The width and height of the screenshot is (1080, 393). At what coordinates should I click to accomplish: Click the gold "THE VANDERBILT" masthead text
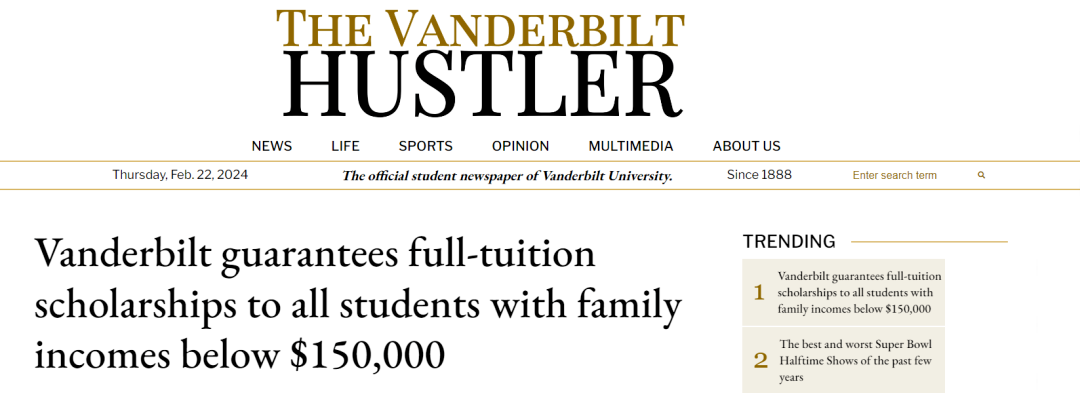pos(480,29)
